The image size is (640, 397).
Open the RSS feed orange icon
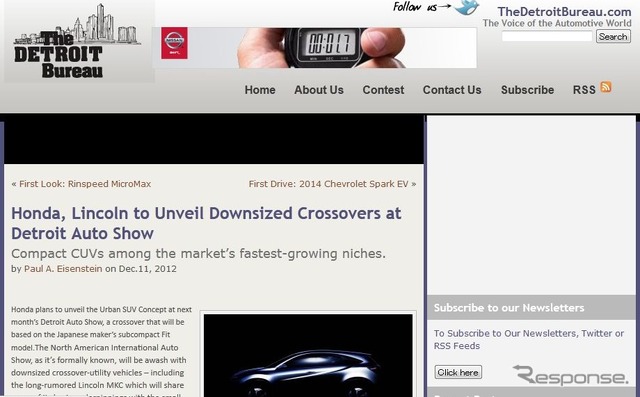tap(606, 87)
